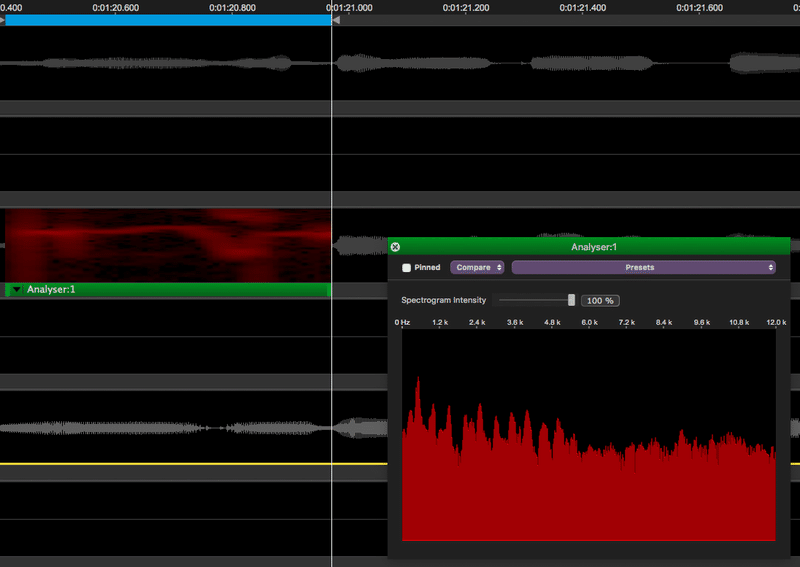
Task: Click timeline ruler at 0:01:20.600
Action: coord(115,8)
